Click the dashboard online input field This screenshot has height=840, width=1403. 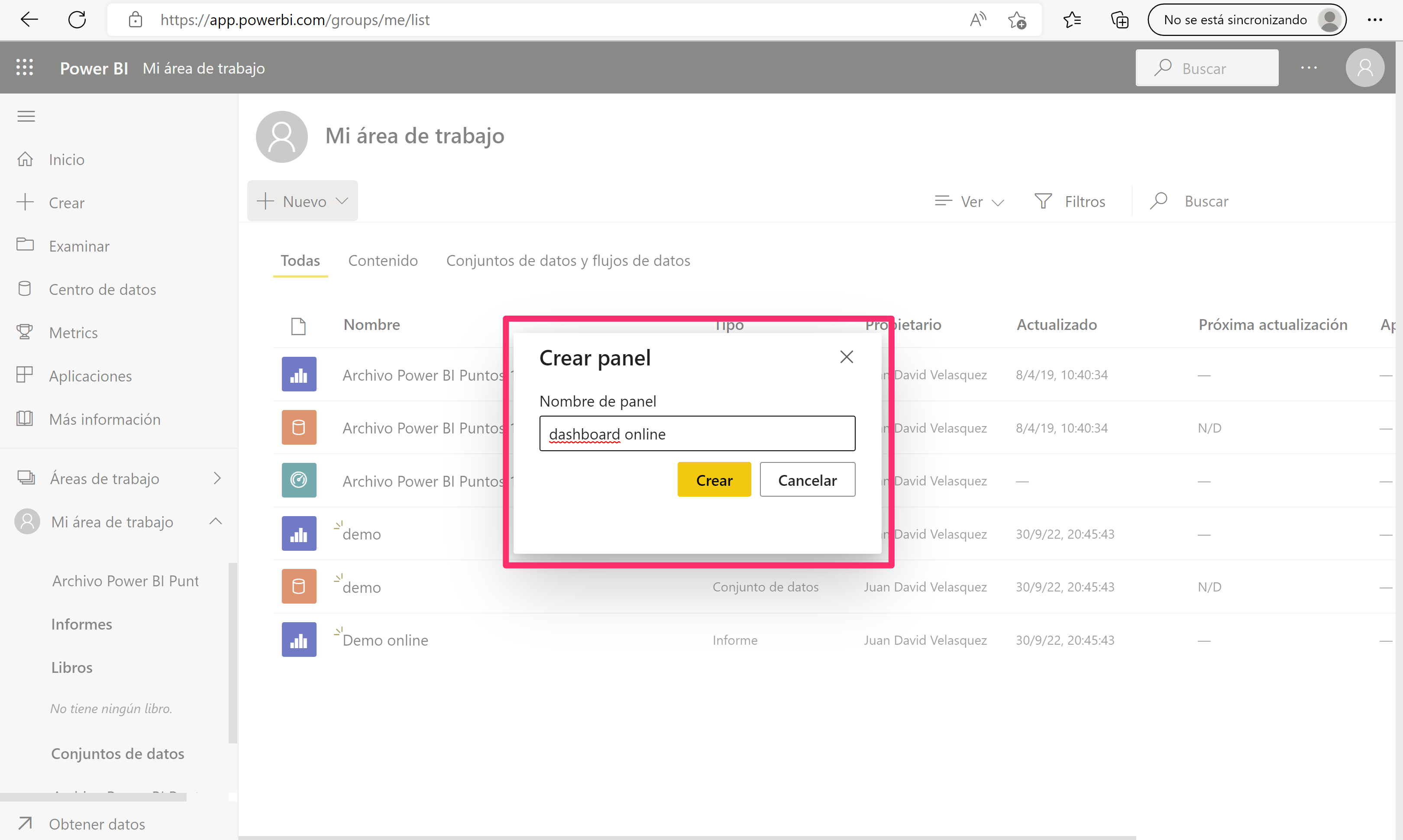(697, 433)
